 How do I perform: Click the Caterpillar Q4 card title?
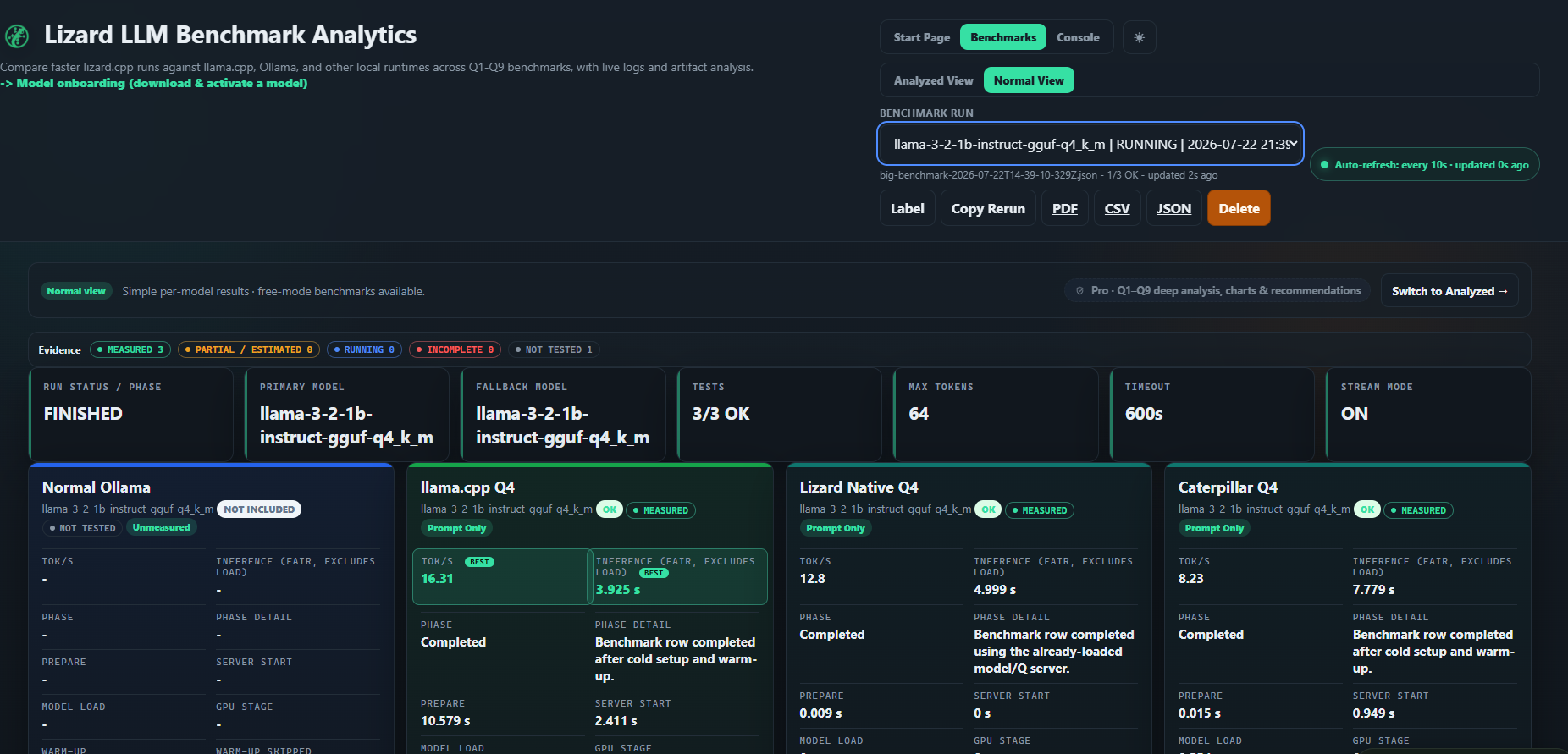coord(1228,487)
